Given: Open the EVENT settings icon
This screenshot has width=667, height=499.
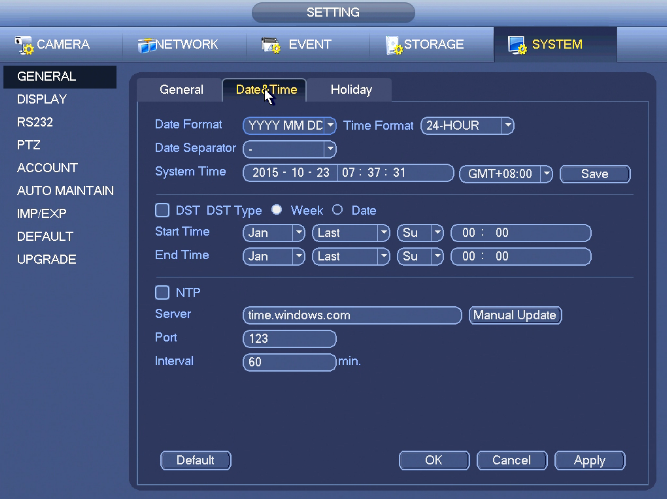Looking at the screenshot, I should (271, 45).
